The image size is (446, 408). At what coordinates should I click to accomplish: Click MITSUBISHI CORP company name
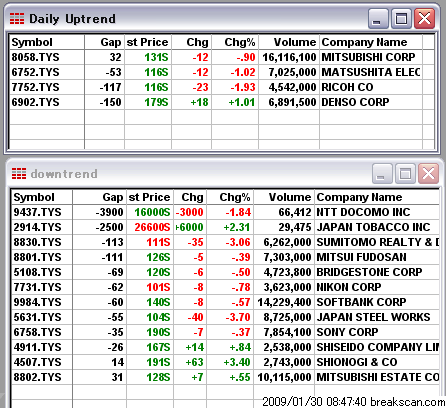pyautogui.click(x=368, y=57)
